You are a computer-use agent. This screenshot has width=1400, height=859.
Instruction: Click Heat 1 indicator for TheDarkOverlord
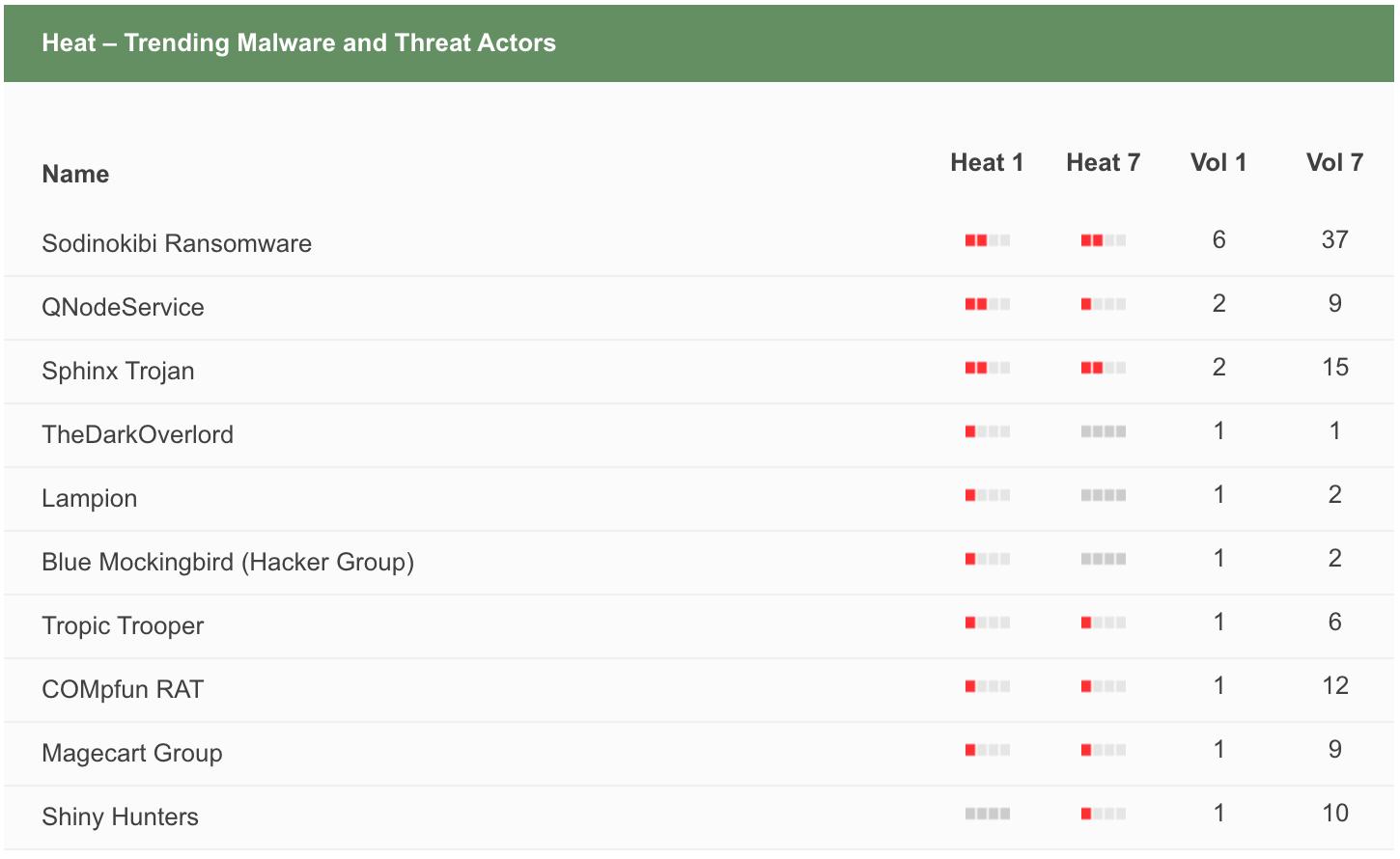[x=987, y=431]
